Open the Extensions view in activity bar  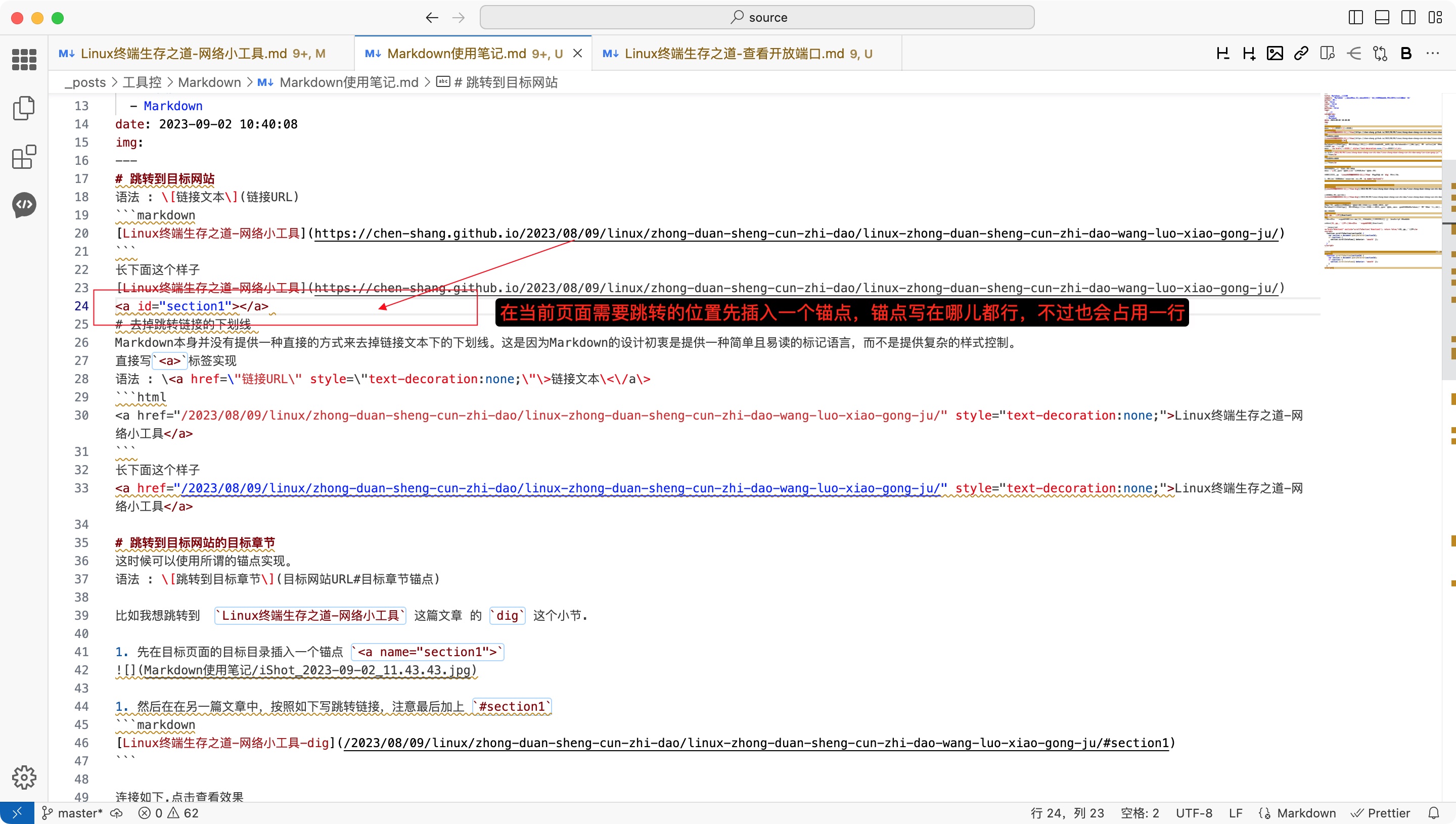[x=24, y=157]
